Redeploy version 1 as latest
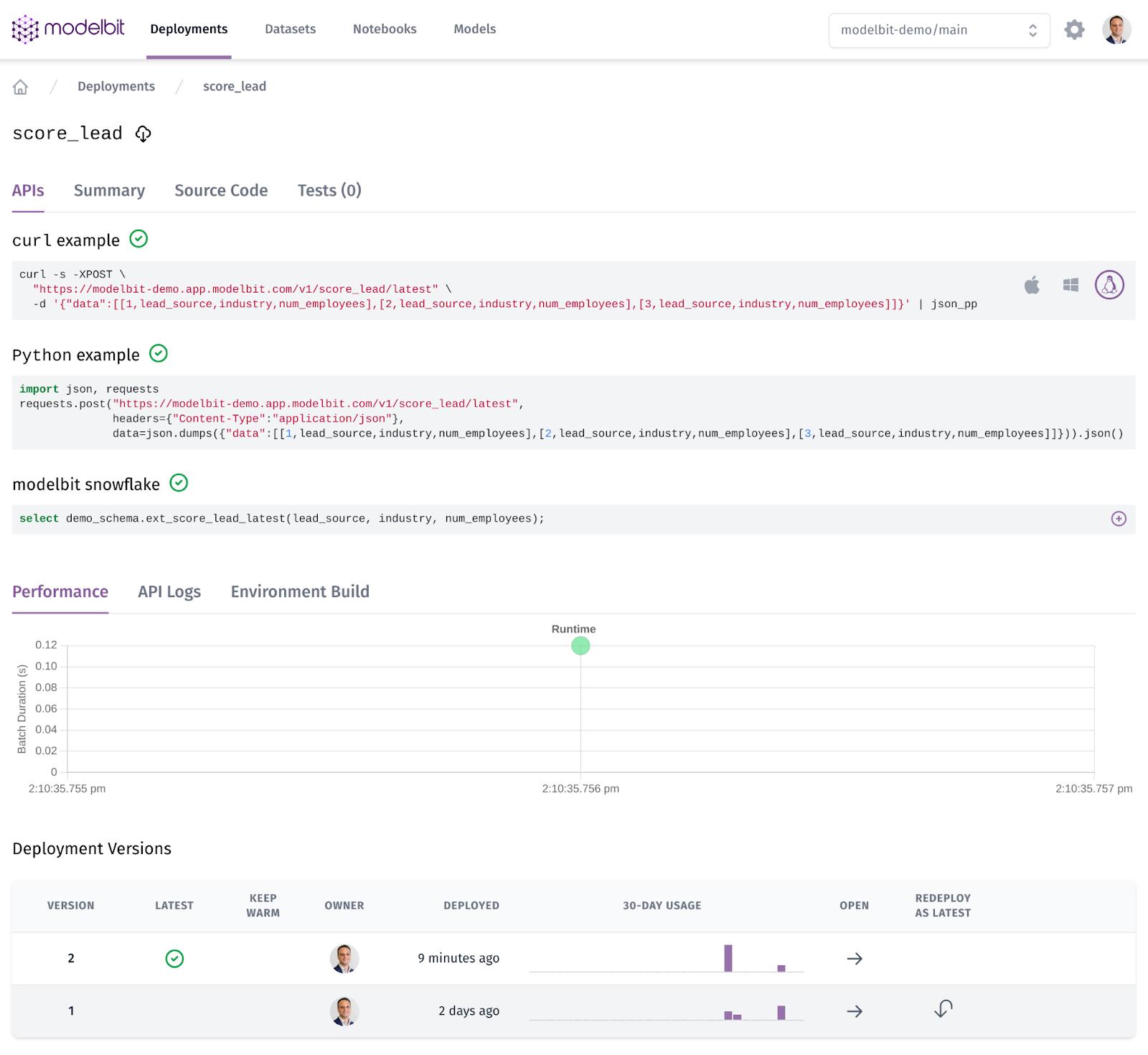Viewport: 1148px width, 1055px height. click(944, 1009)
